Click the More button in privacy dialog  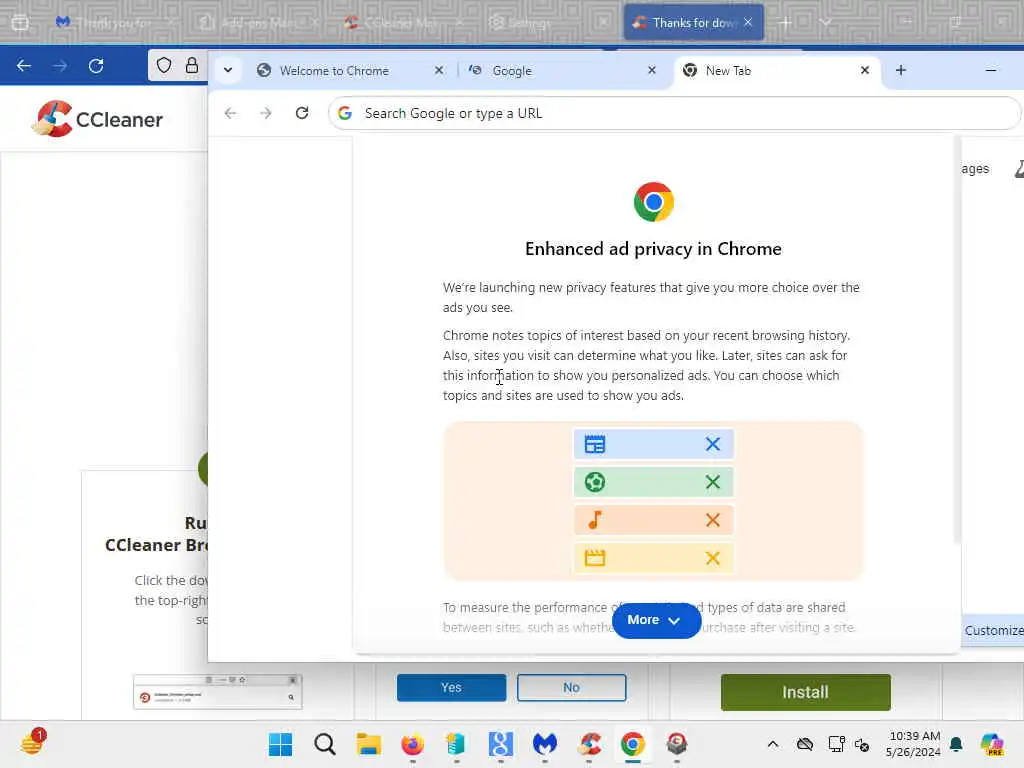click(x=656, y=620)
